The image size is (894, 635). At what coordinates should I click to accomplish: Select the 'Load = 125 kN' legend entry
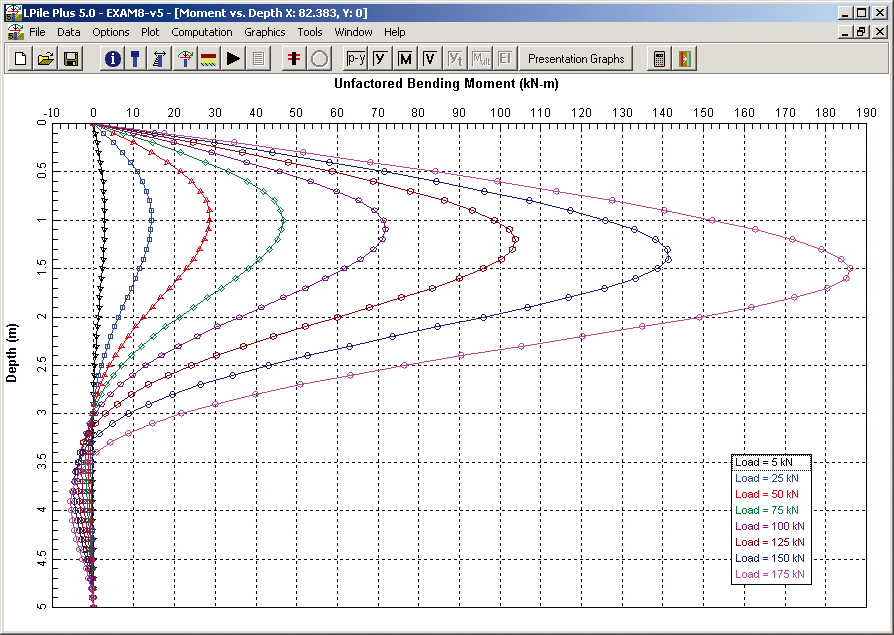click(x=770, y=542)
